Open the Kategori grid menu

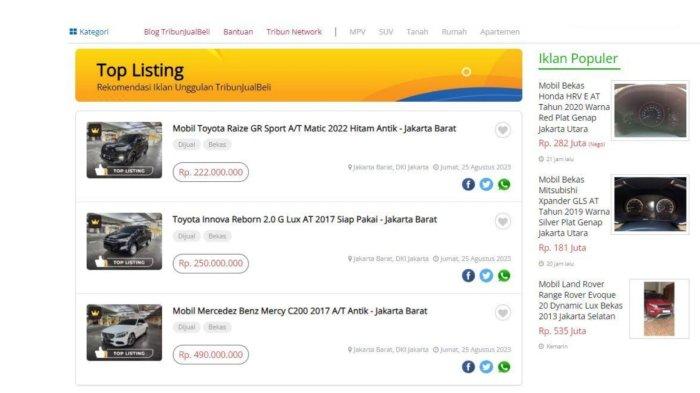pos(73,31)
